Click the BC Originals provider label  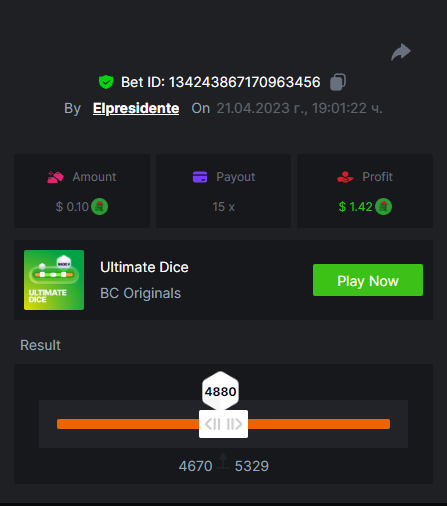coord(140,293)
